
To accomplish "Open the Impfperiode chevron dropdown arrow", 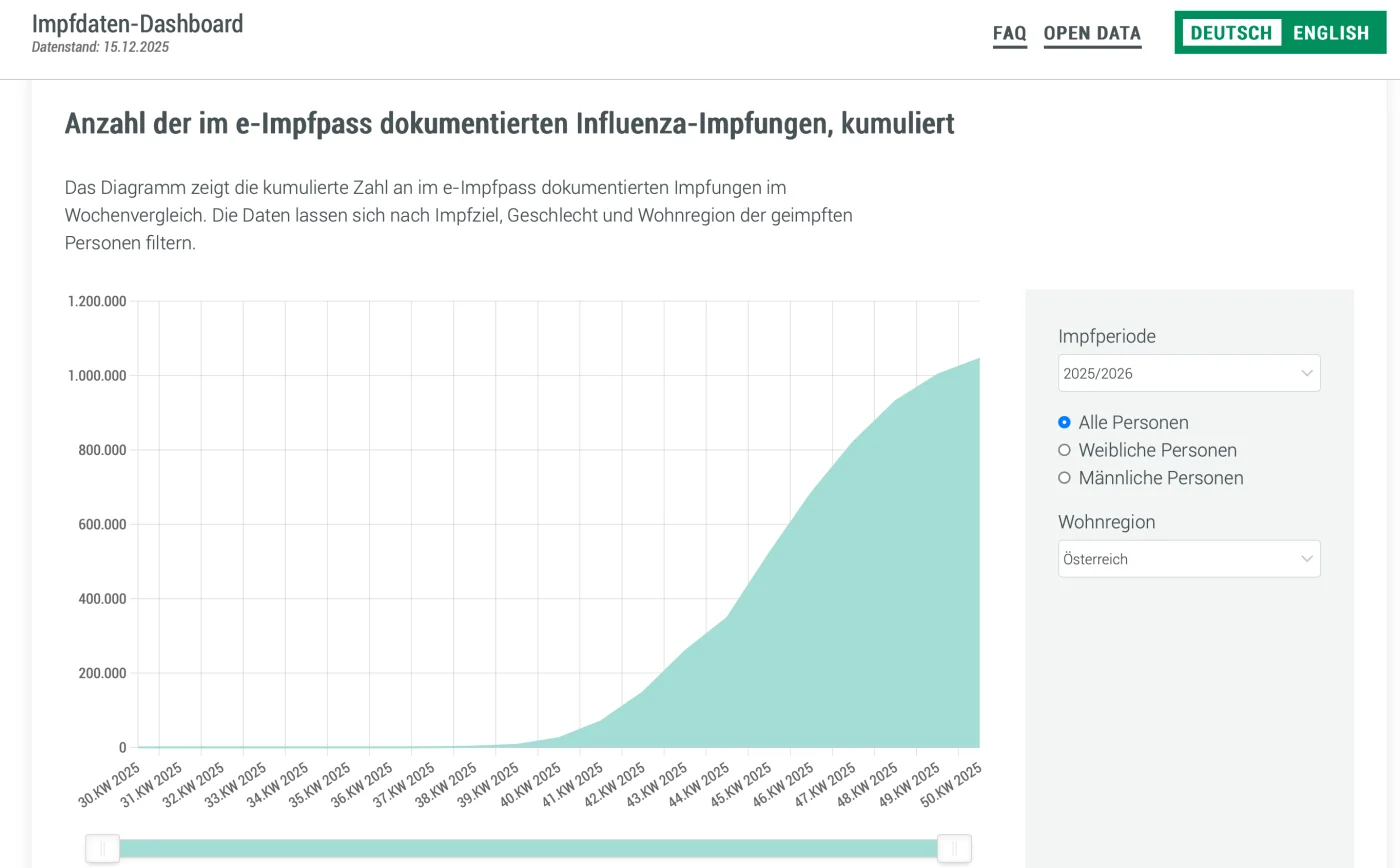I will pos(1306,372).
